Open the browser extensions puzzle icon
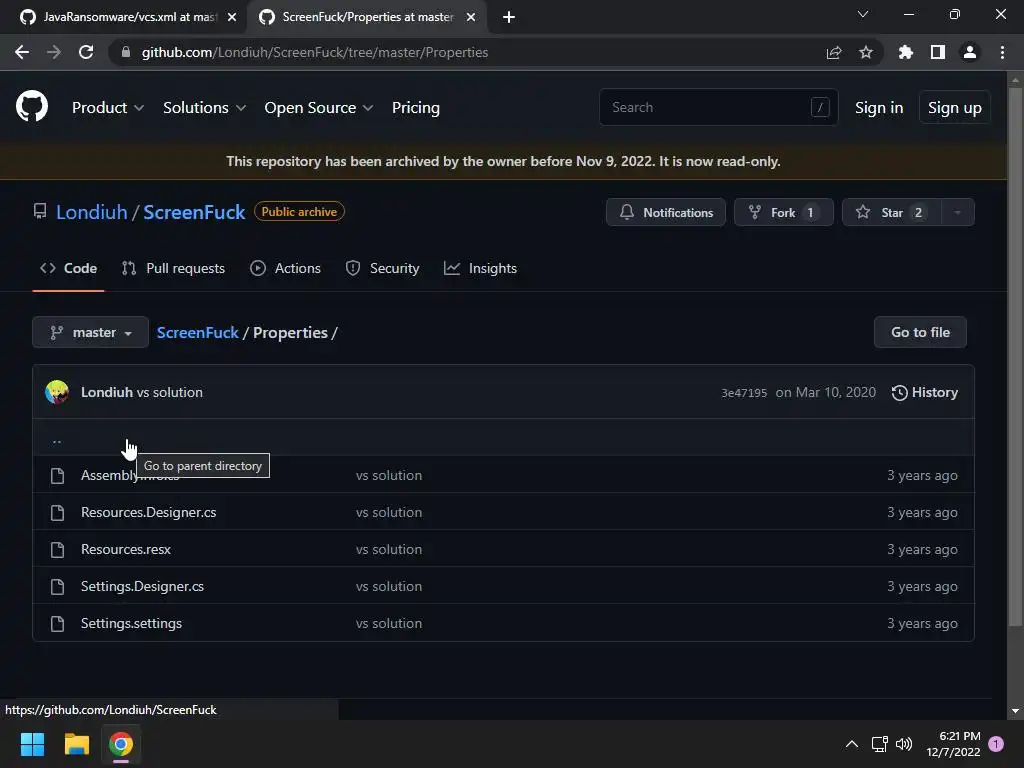This screenshot has width=1024, height=768. pos(905,52)
